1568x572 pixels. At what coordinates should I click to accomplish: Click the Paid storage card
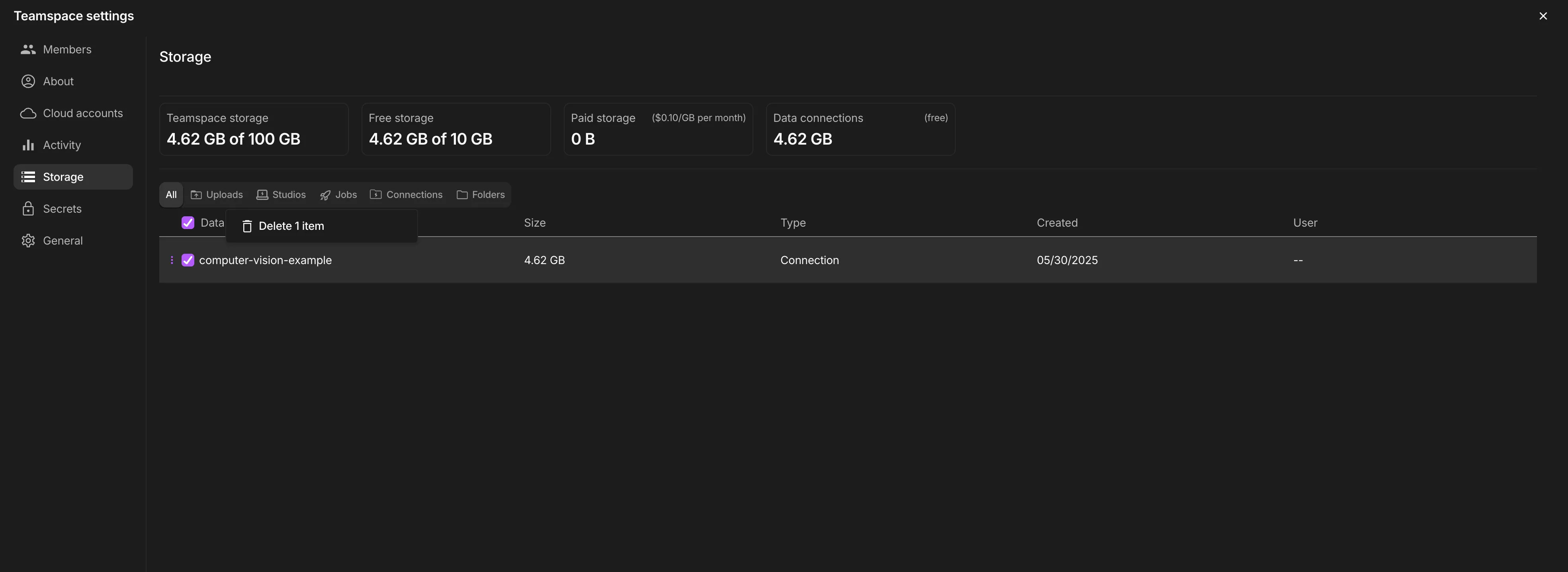[x=658, y=129]
